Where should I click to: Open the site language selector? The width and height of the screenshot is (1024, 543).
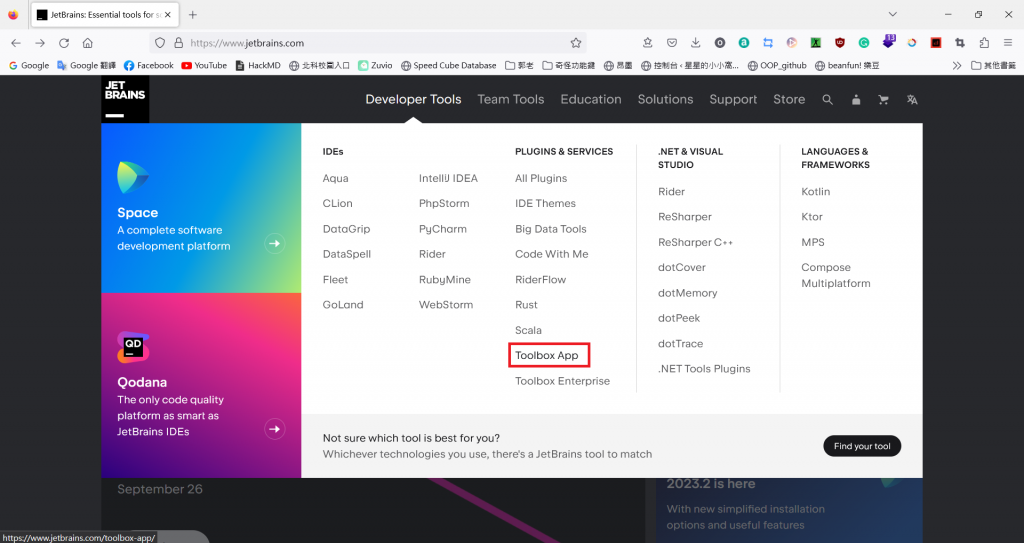pyautogui.click(x=912, y=100)
